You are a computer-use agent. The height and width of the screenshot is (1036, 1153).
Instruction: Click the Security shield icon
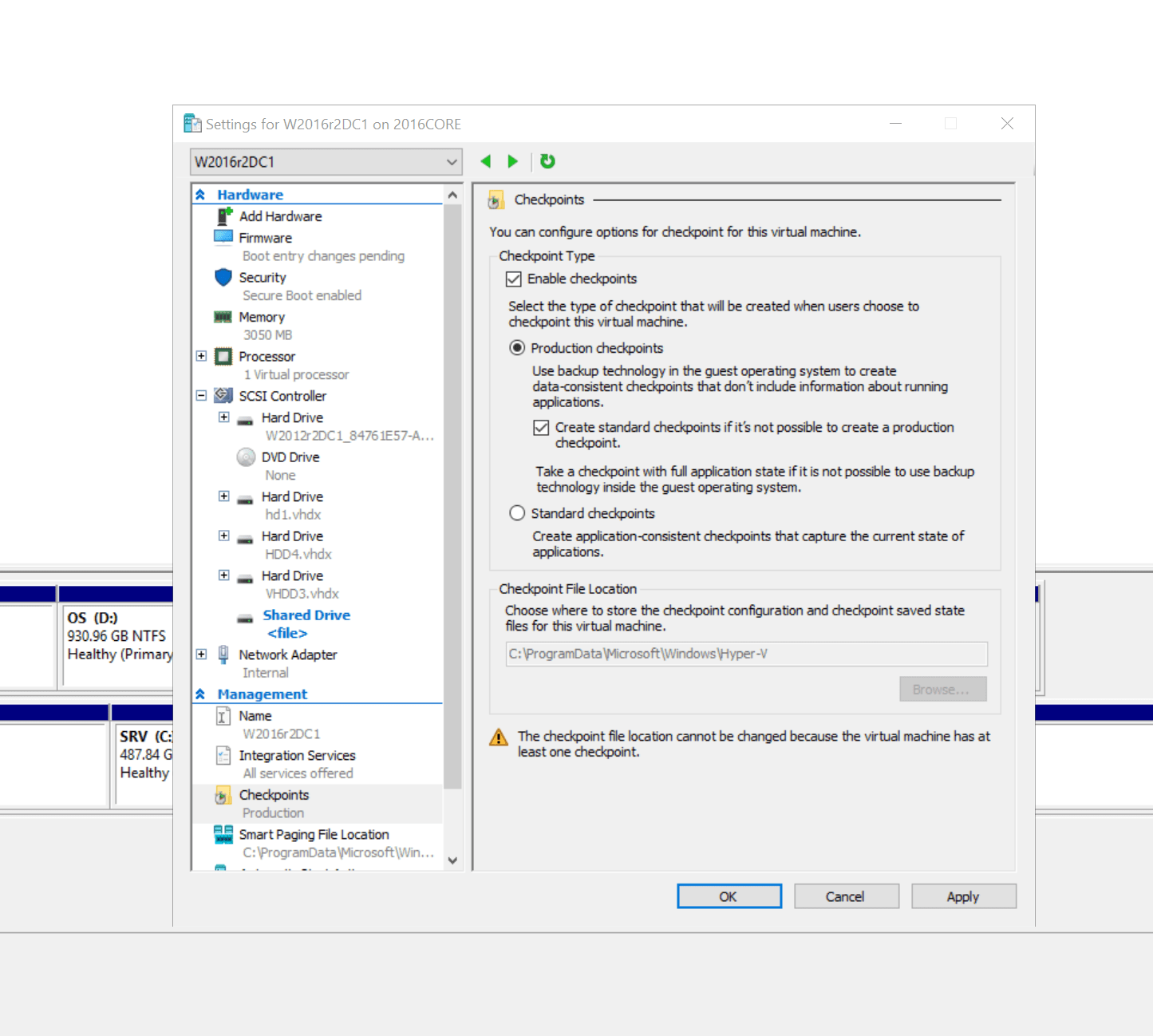[x=223, y=277]
